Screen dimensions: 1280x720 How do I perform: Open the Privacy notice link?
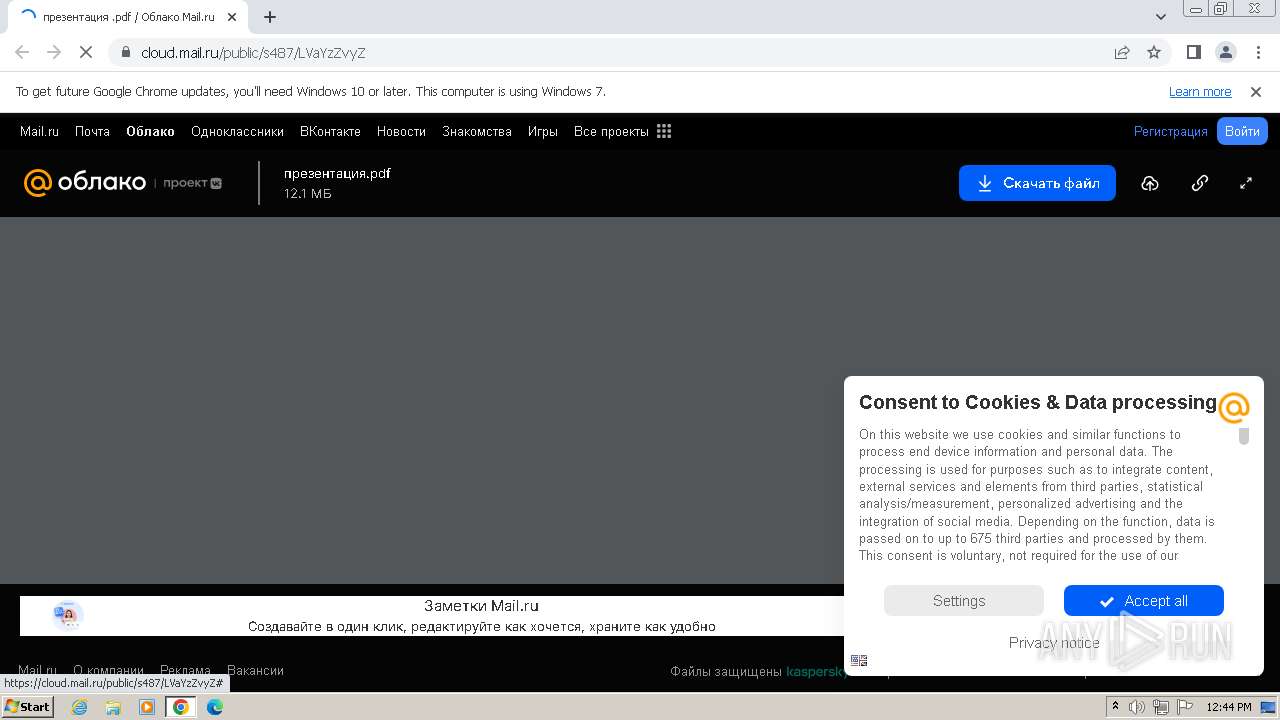(x=1054, y=643)
